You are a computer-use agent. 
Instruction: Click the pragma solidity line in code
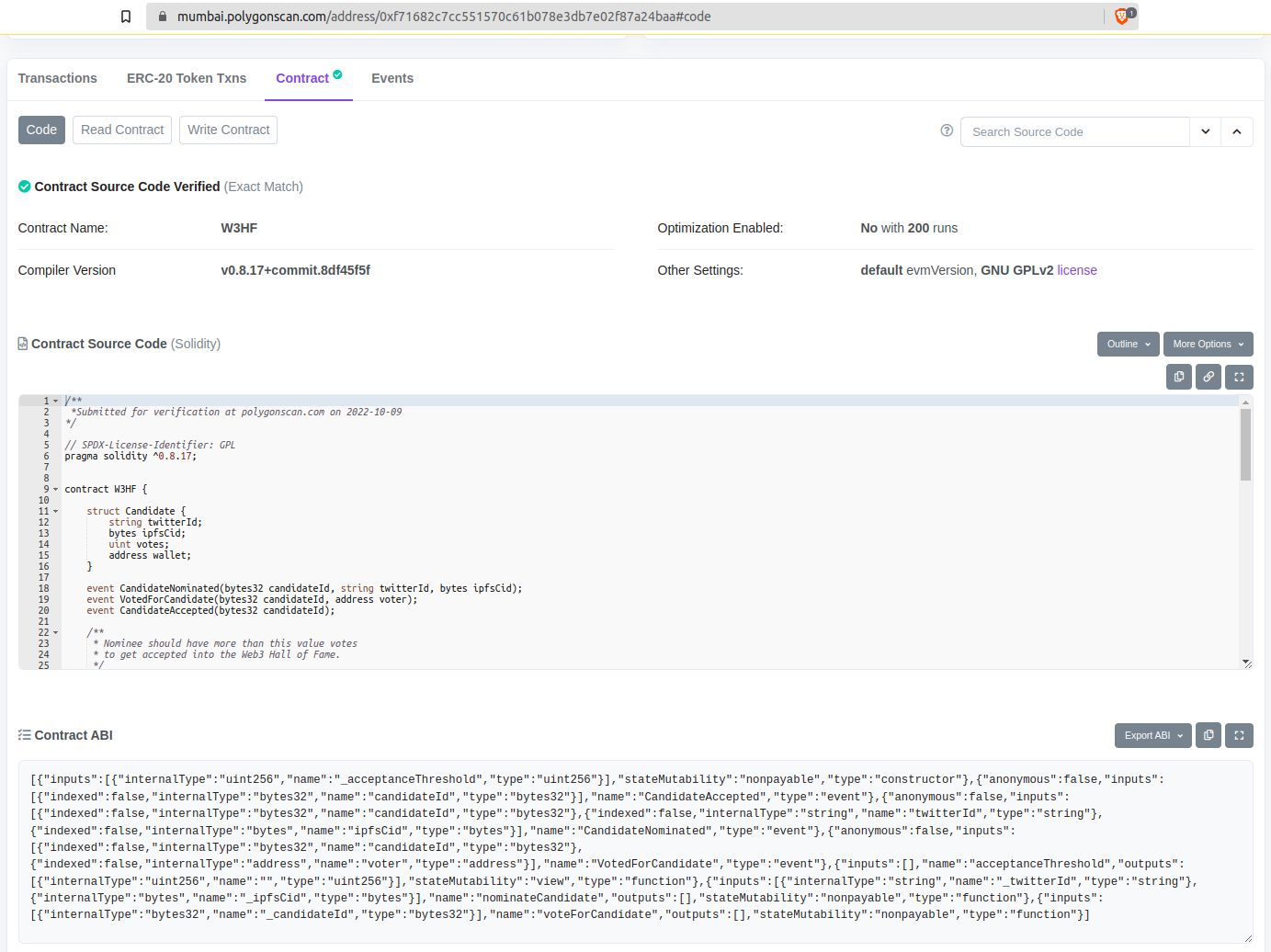(131, 456)
